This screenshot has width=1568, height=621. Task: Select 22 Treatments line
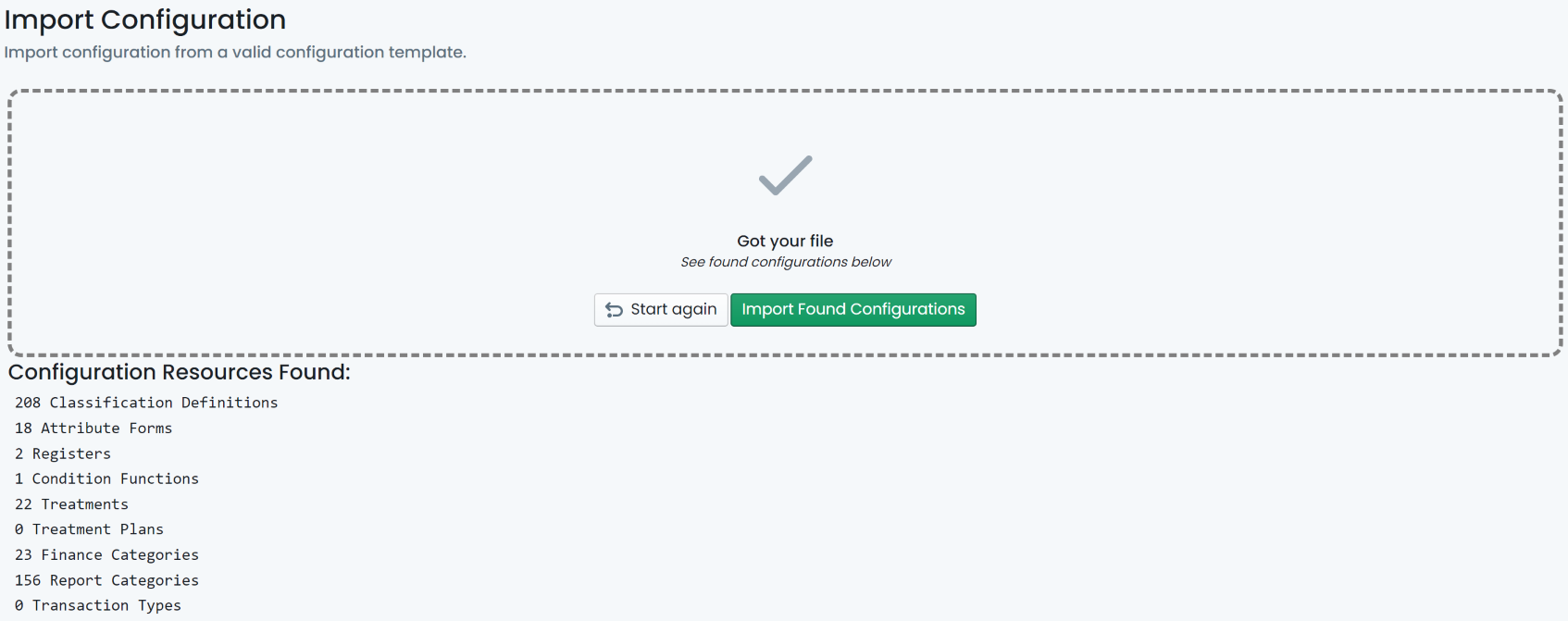point(71,504)
